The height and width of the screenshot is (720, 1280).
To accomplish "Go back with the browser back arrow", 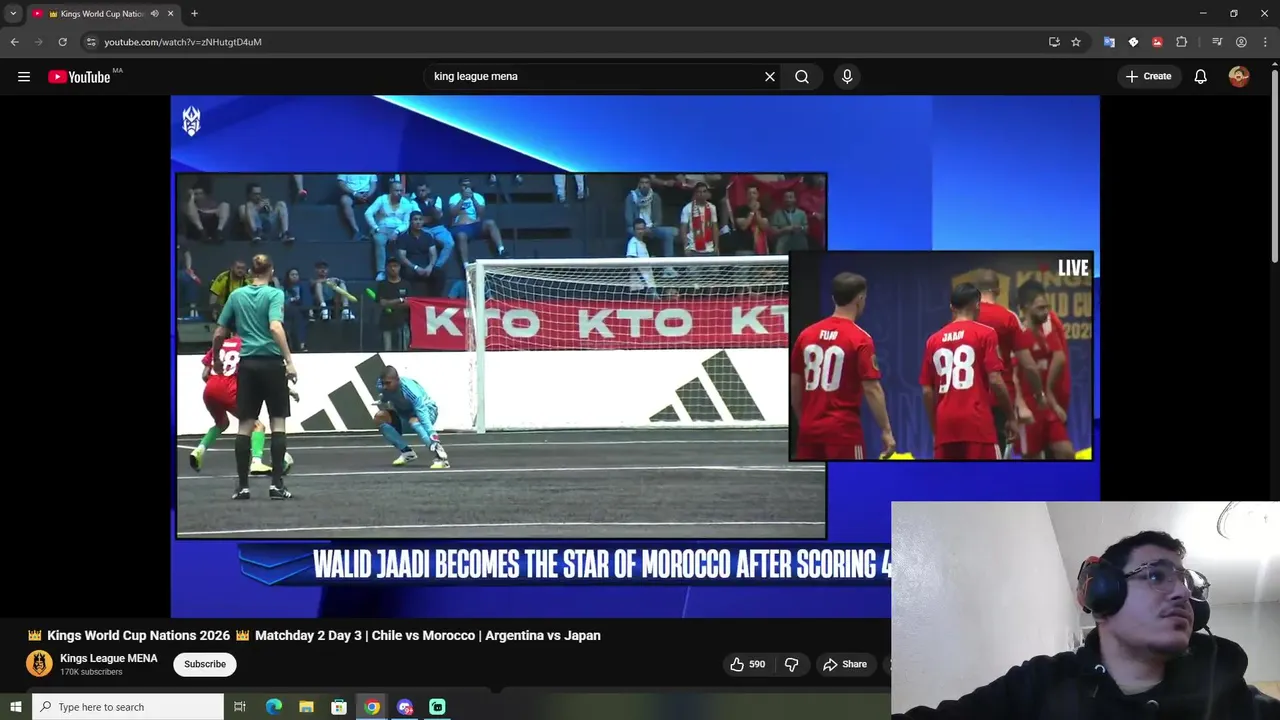I will tap(14, 42).
